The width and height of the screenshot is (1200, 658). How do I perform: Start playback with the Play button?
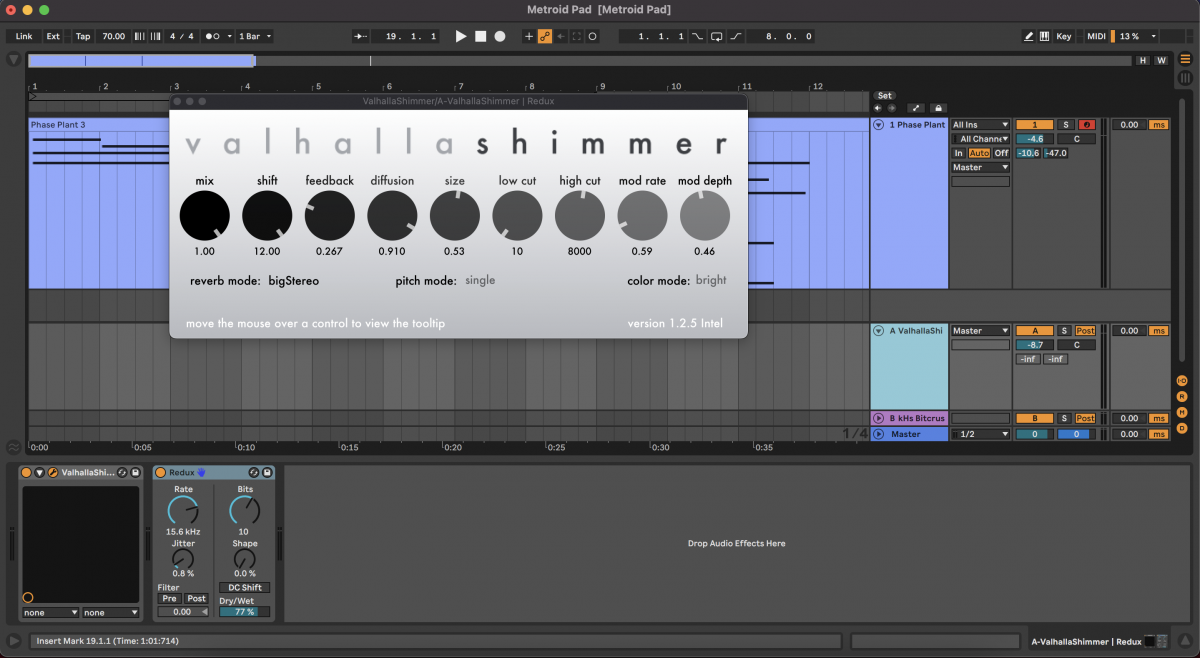pos(461,36)
